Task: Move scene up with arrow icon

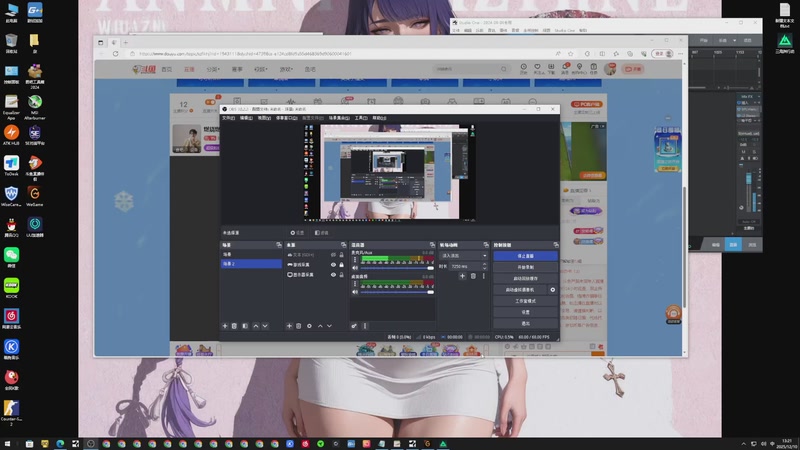Action: point(256,326)
